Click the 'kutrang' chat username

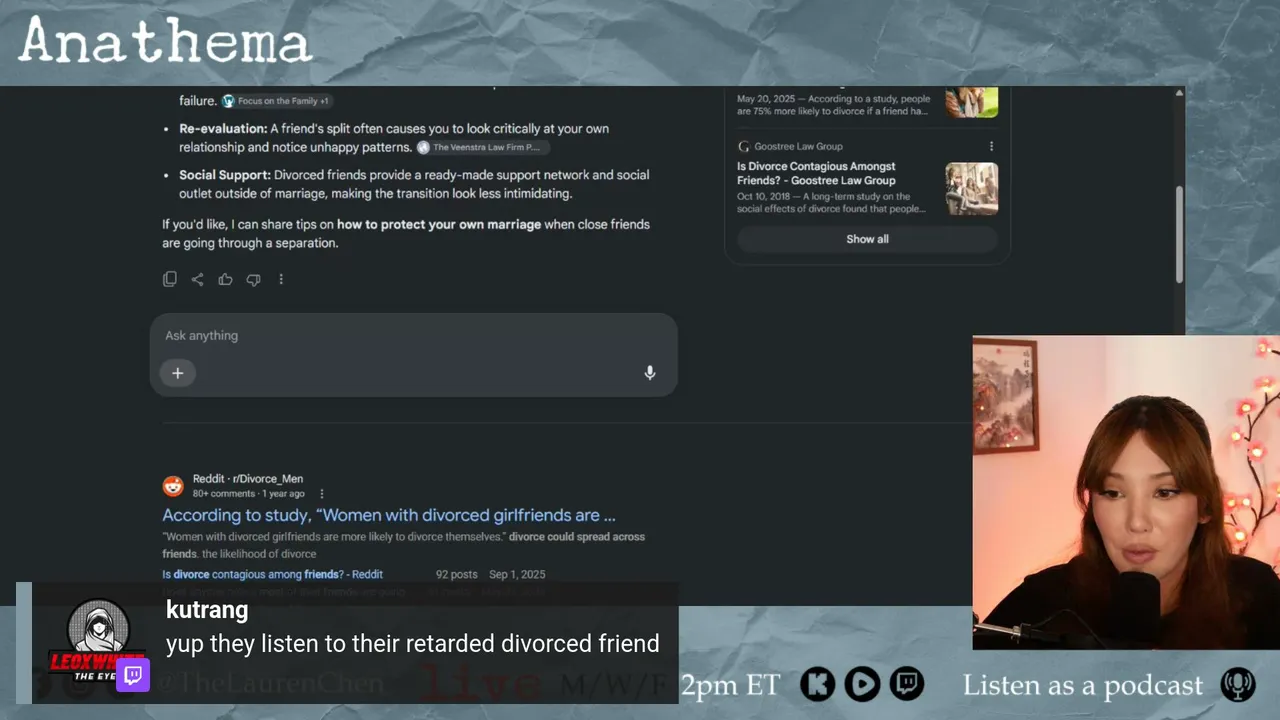click(x=207, y=610)
